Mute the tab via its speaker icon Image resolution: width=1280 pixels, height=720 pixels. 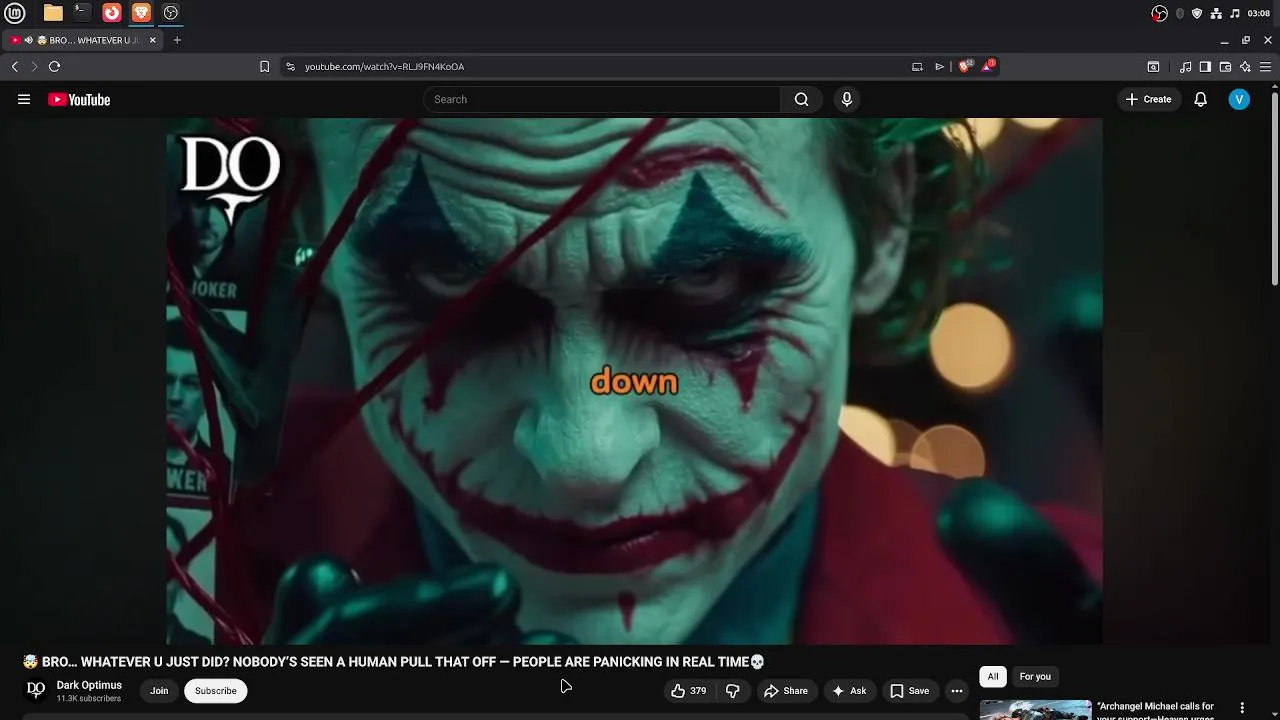29,40
